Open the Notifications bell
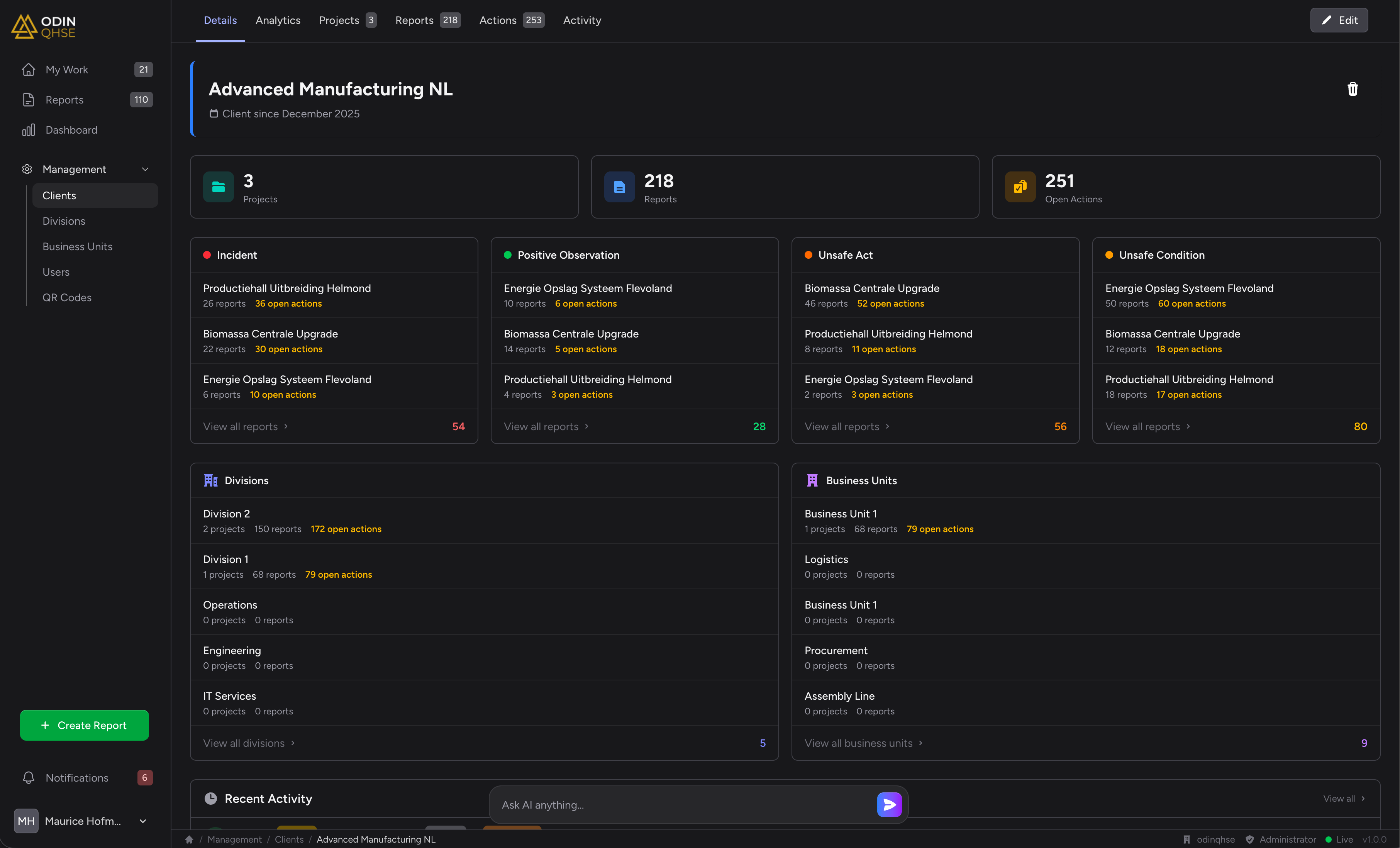Screen dimensions: 1400x848 (x=29, y=777)
